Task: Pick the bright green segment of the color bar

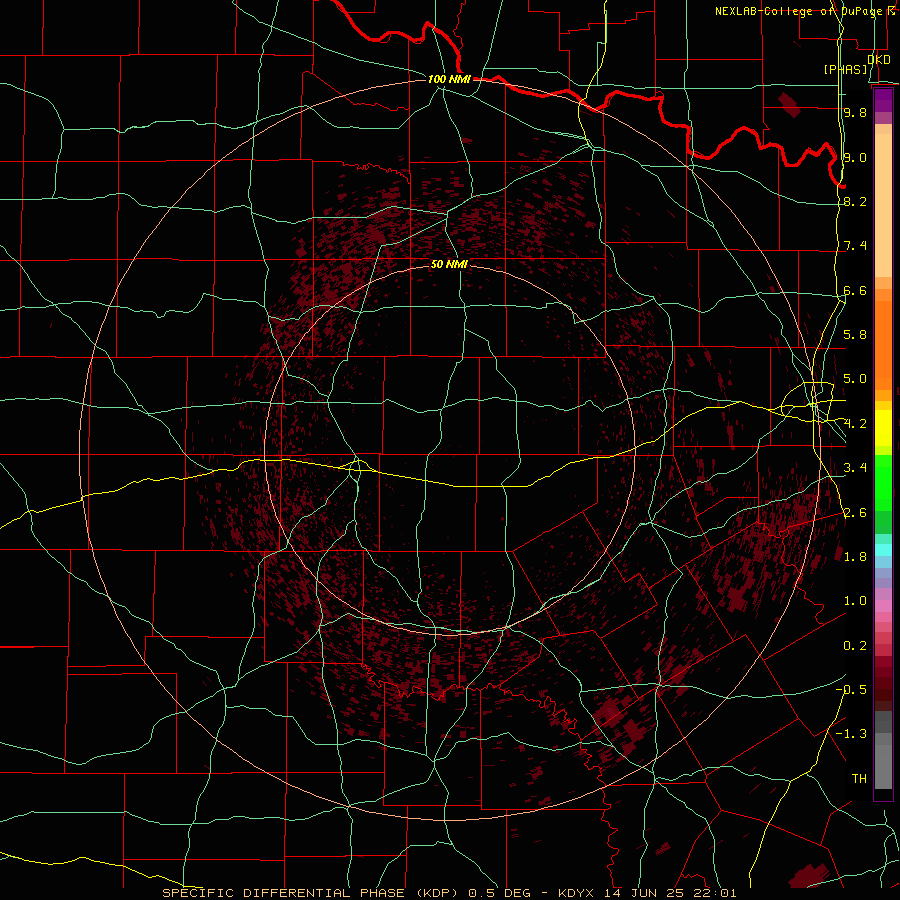Action: [883, 483]
